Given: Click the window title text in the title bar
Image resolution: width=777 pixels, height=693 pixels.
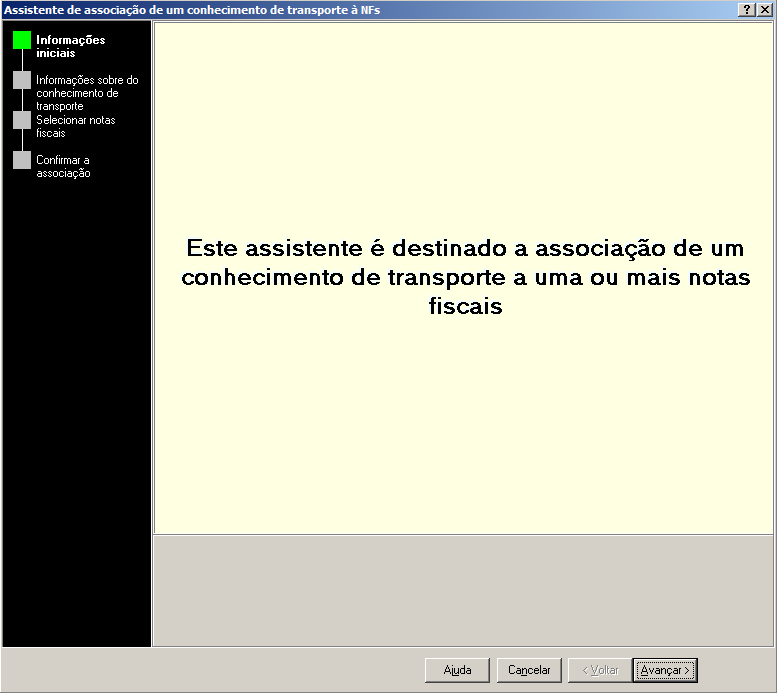Looking at the screenshot, I should 192,9.
